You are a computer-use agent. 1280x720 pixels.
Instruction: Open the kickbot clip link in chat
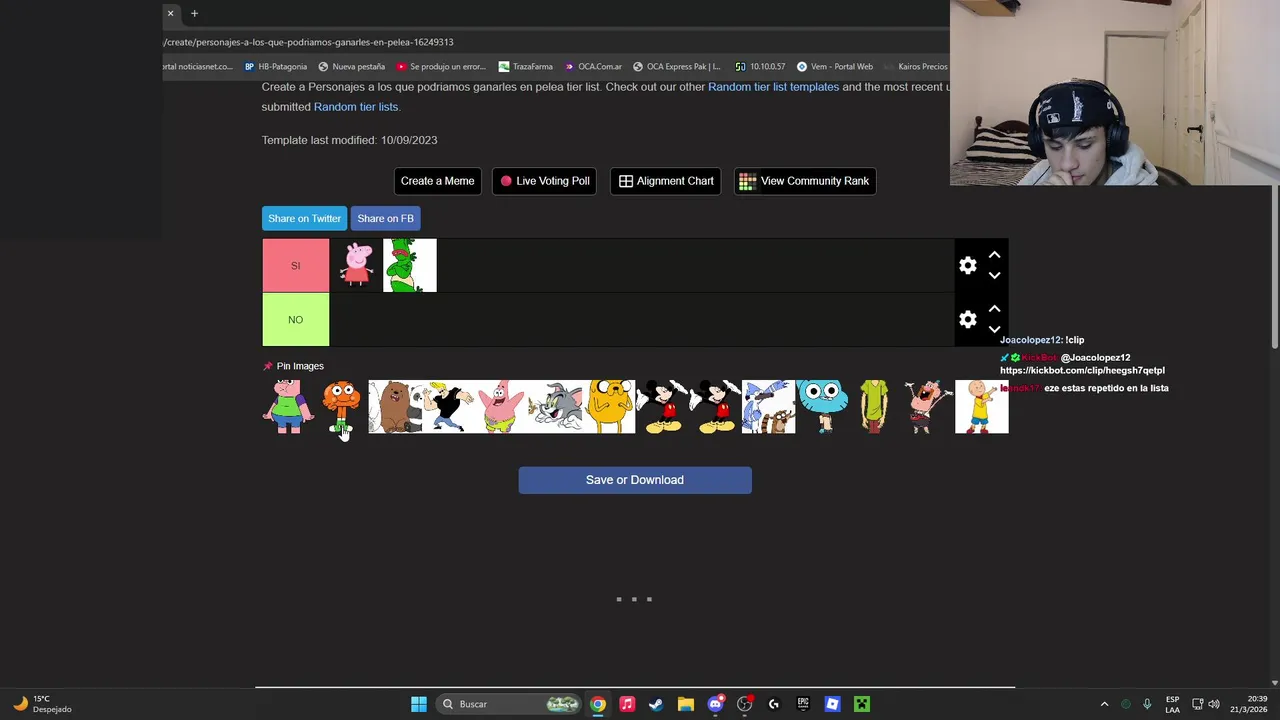point(1082,370)
